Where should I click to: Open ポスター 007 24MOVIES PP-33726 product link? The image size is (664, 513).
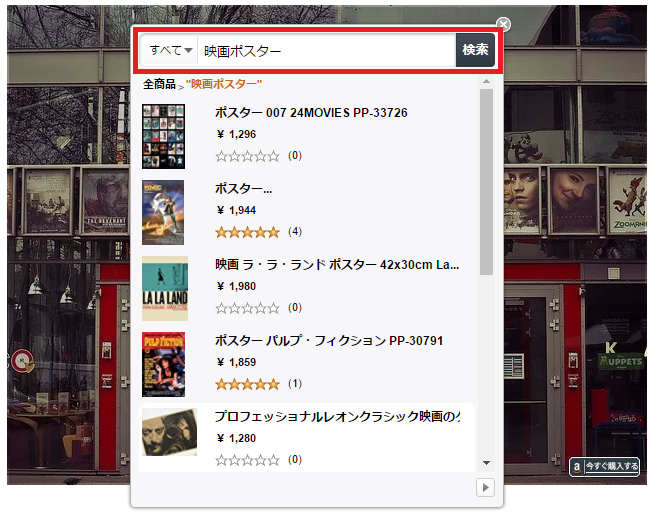point(311,113)
